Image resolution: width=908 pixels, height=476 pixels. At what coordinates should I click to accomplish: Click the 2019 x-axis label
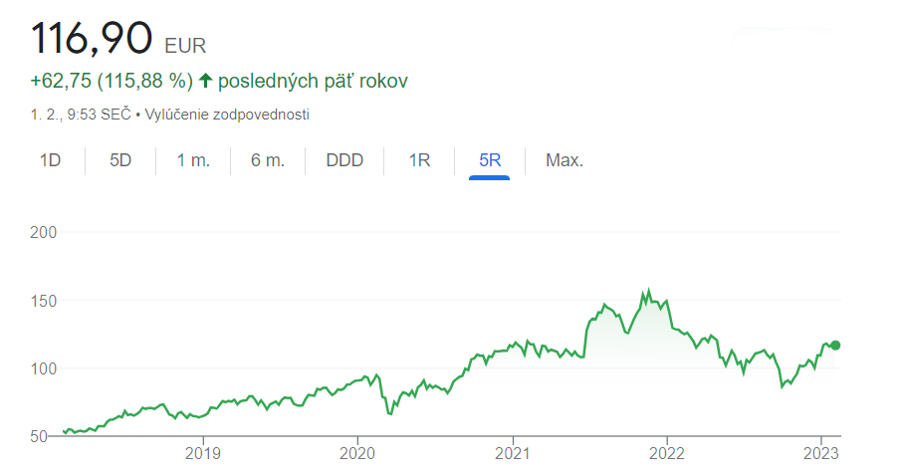point(203,453)
